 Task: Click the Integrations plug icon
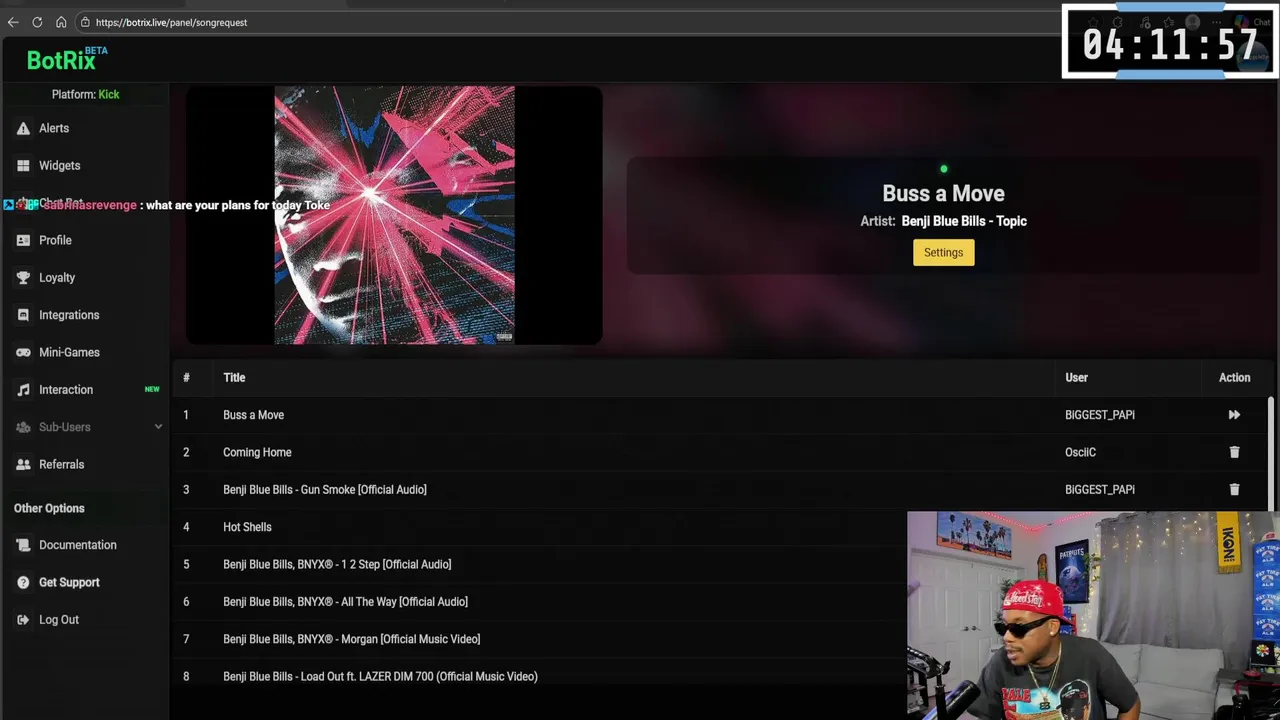pos(23,315)
